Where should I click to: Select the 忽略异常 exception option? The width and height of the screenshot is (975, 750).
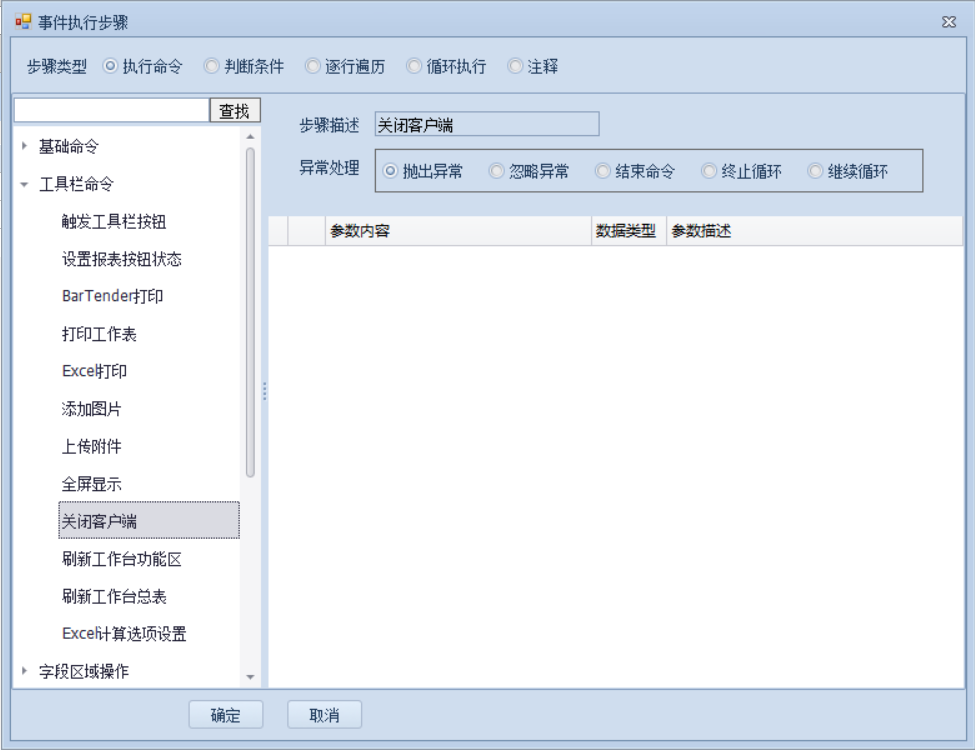(496, 171)
